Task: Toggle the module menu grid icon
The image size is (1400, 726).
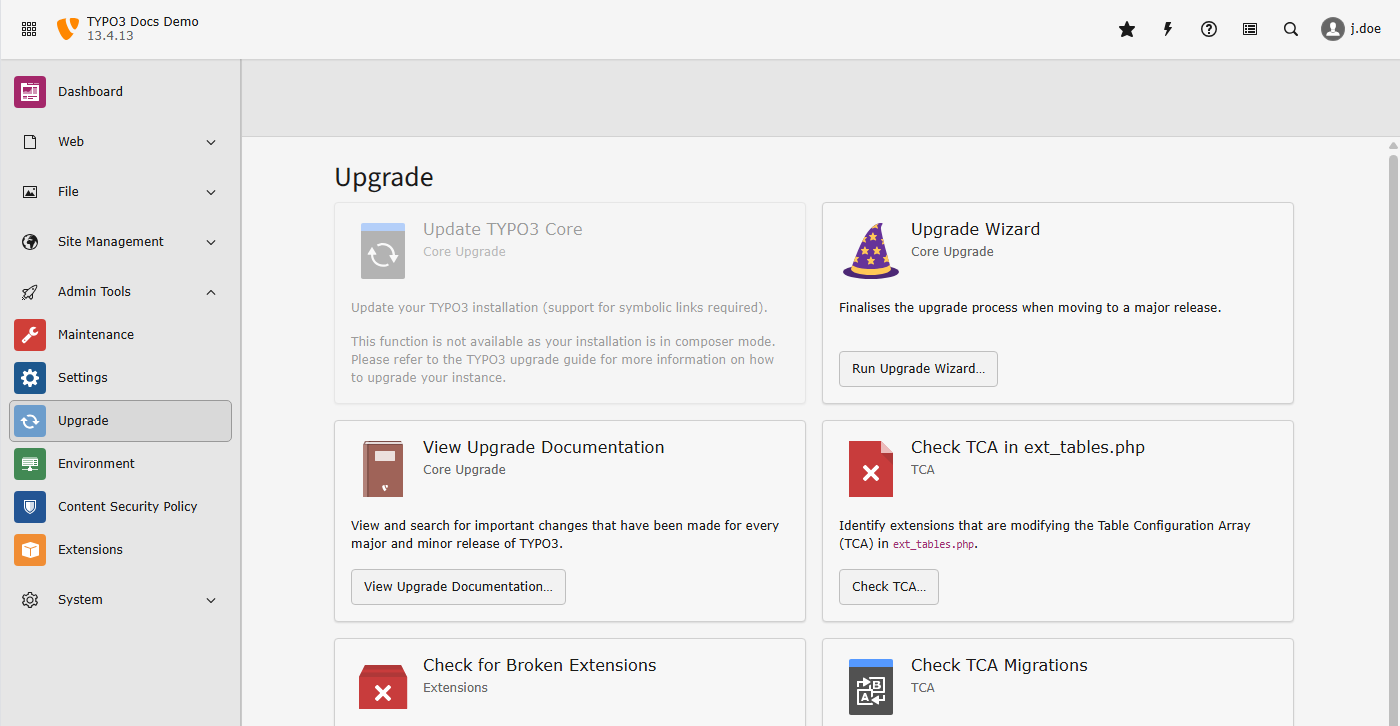Action: 29,29
